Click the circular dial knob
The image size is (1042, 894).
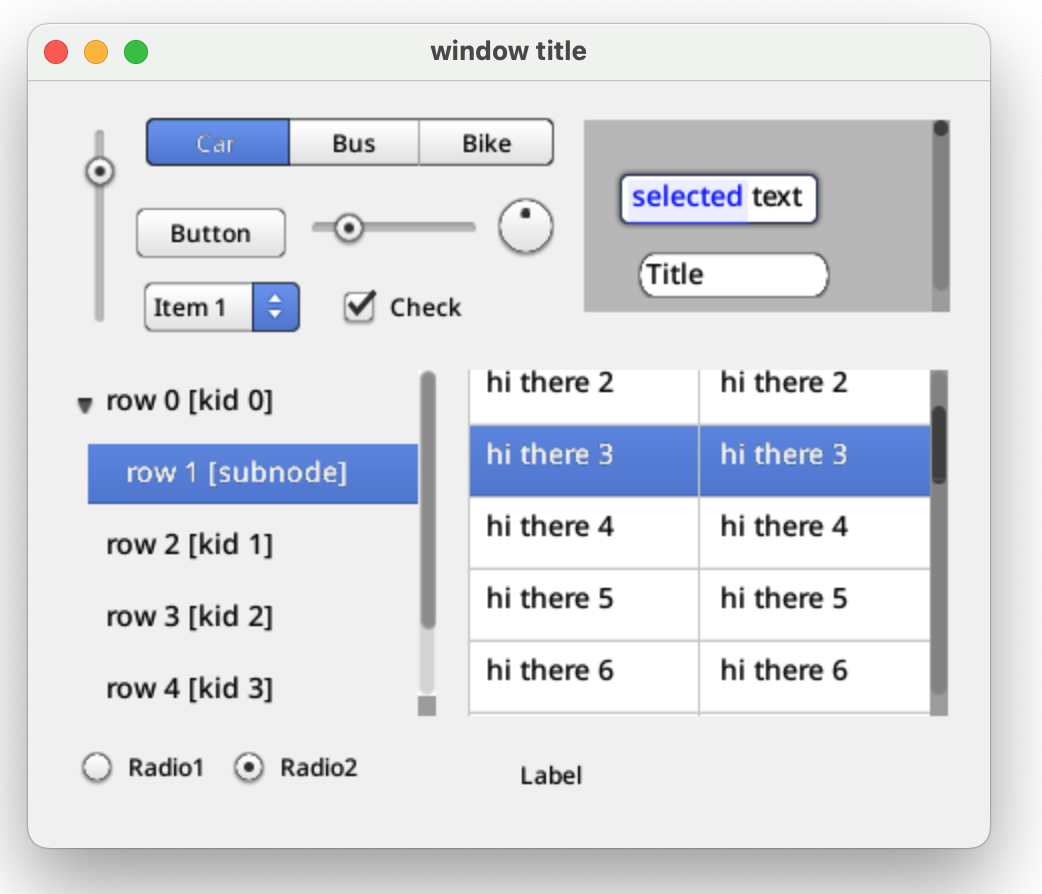[526, 227]
